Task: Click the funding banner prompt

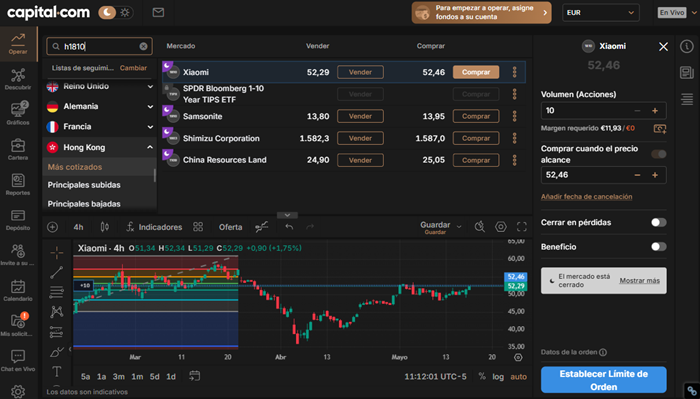Action: [x=481, y=12]
